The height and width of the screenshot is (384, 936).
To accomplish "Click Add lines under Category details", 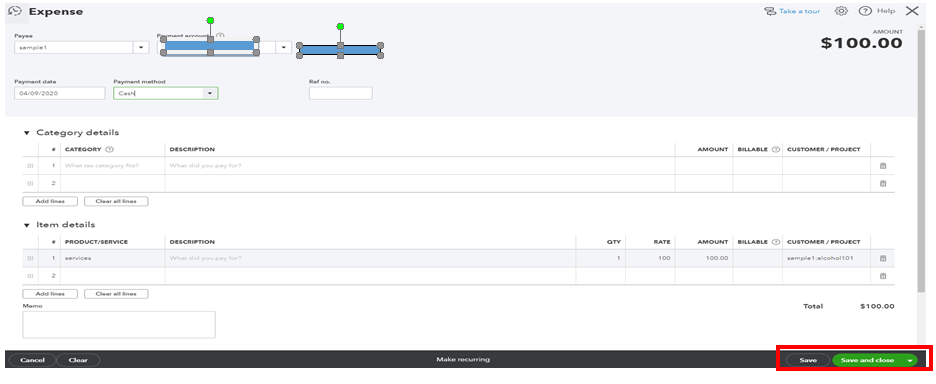I will pos(50,201).
